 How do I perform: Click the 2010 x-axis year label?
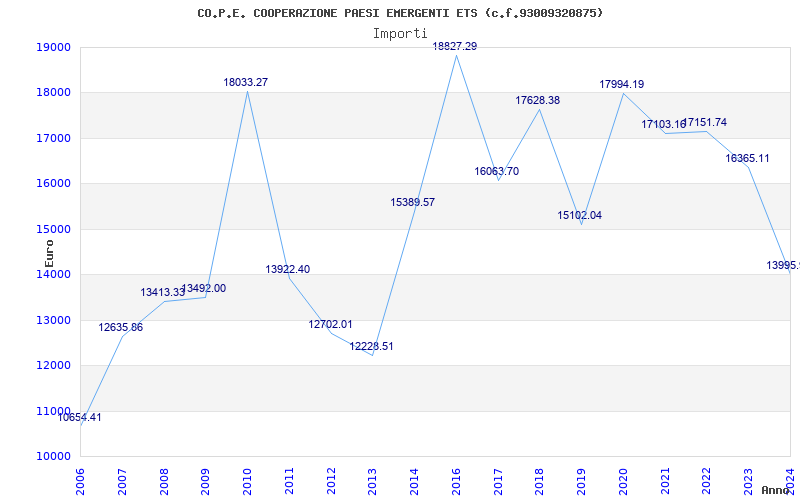click(247, 481)
